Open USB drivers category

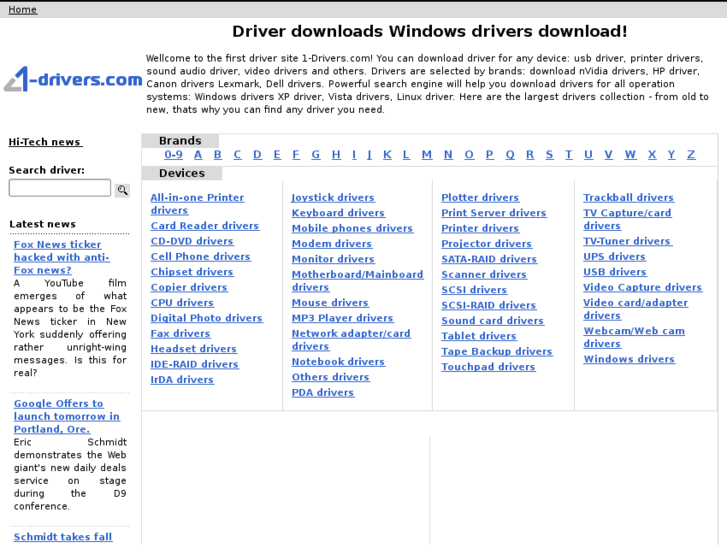pos(615,272)
